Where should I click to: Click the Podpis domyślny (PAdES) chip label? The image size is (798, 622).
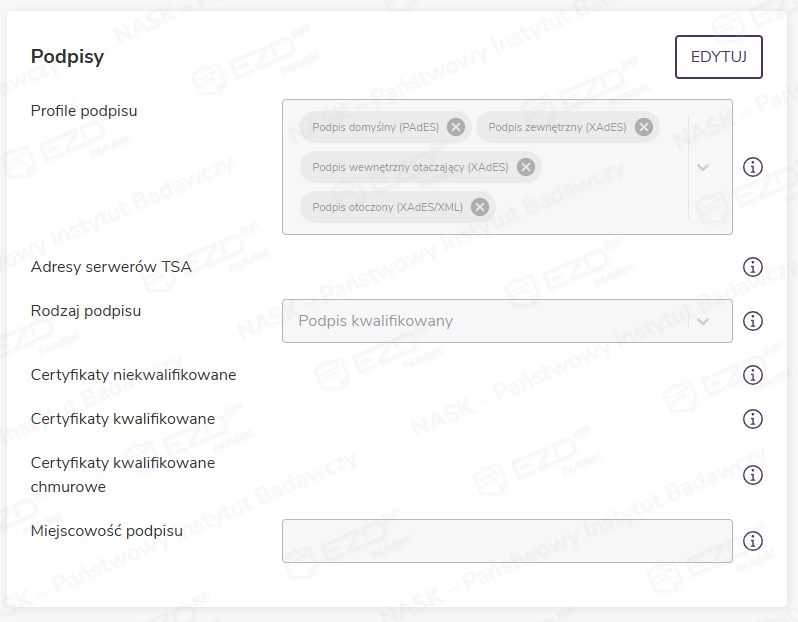tap(369, 127)
